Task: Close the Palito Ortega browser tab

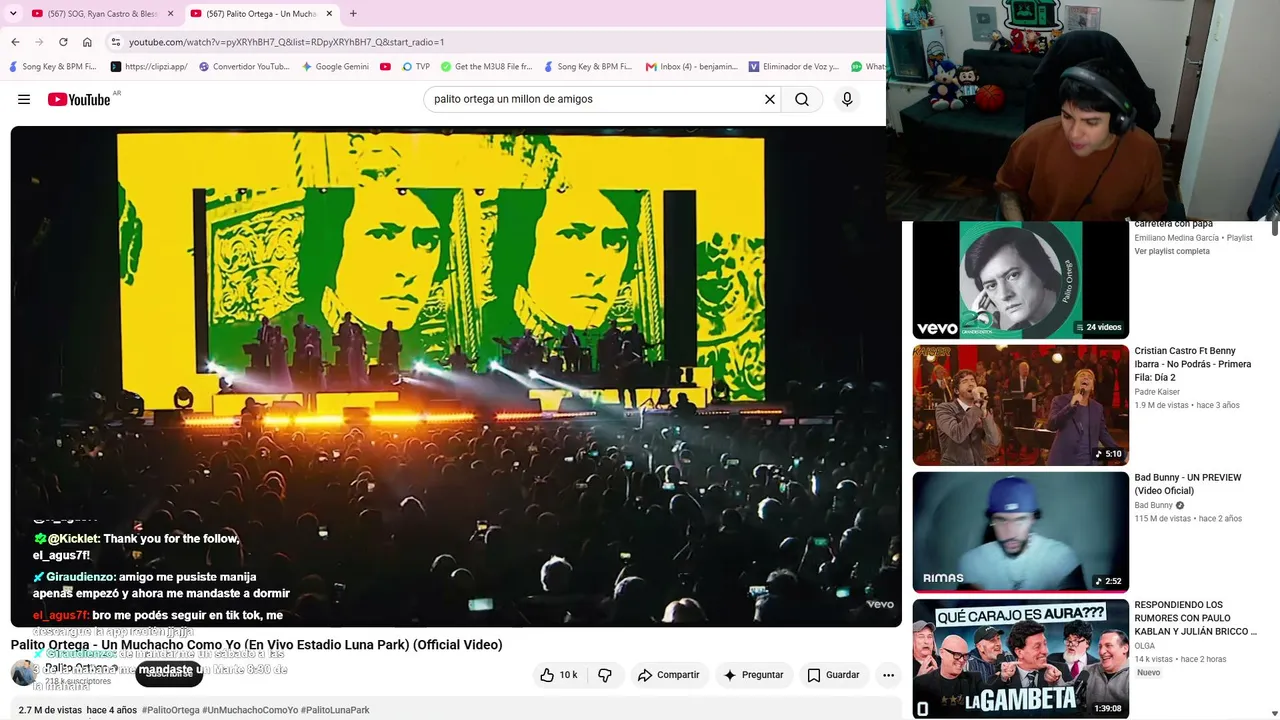Action: [x=329, y=14]
